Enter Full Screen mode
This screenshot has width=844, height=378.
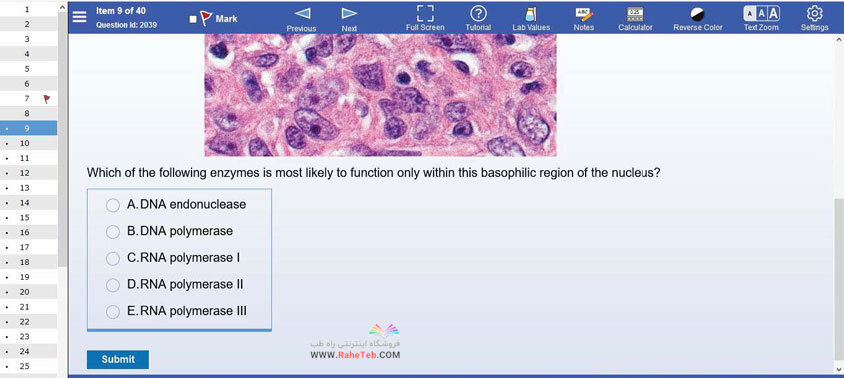click(x=425, y=13)
